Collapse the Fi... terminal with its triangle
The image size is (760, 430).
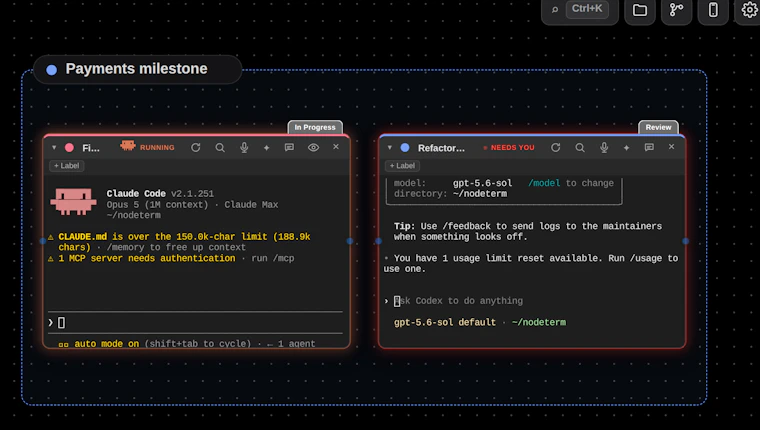[x=54, y=147]
